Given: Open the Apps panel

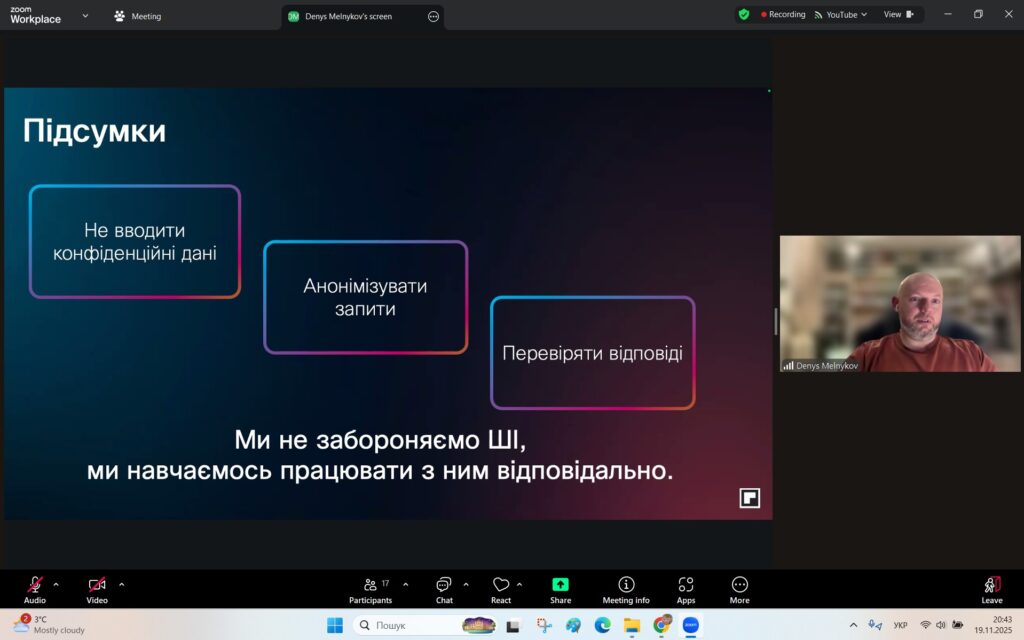Looking at the screenshot, I should click(686, 589).
